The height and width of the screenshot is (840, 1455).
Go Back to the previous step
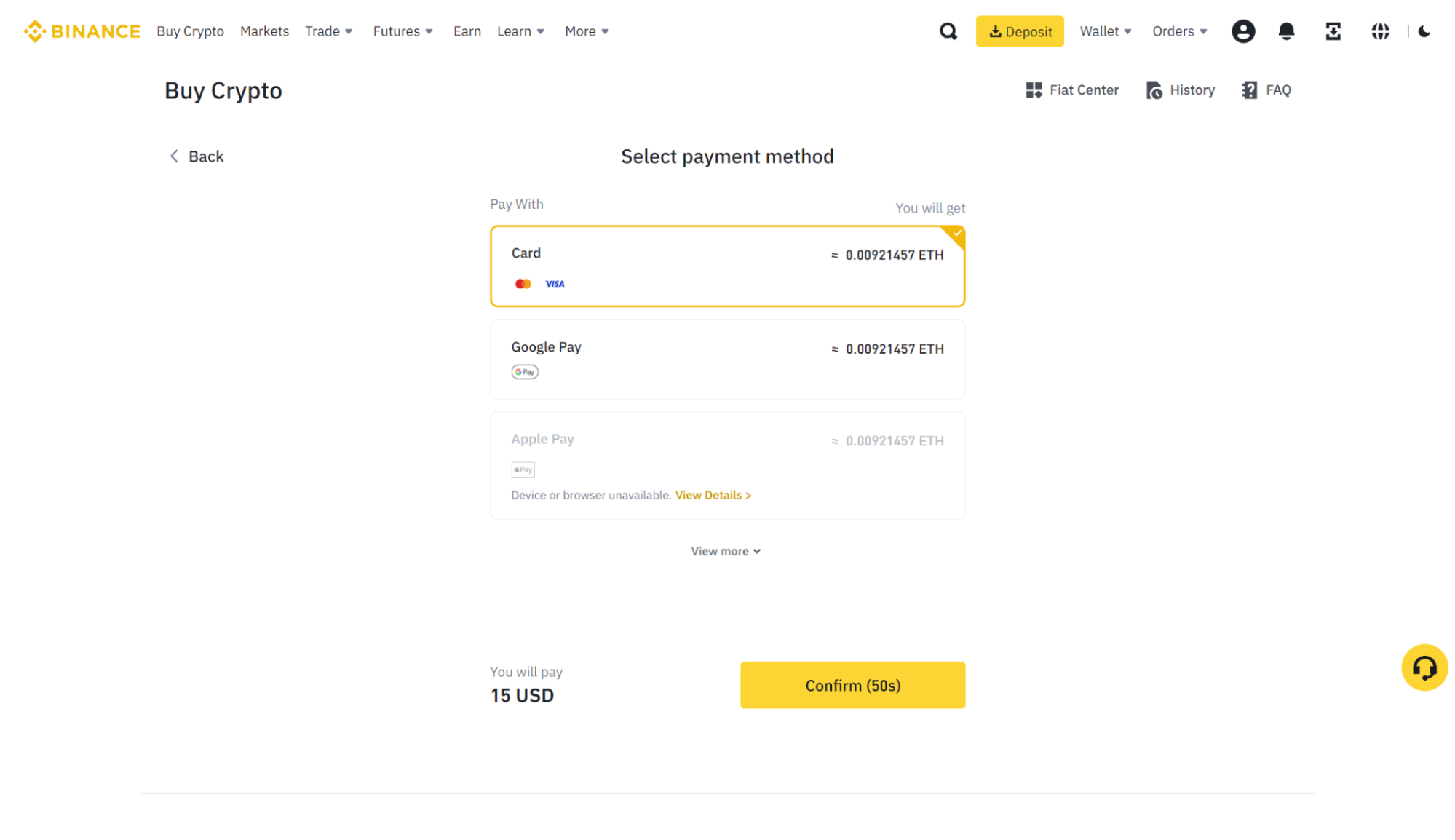point(197,156)
